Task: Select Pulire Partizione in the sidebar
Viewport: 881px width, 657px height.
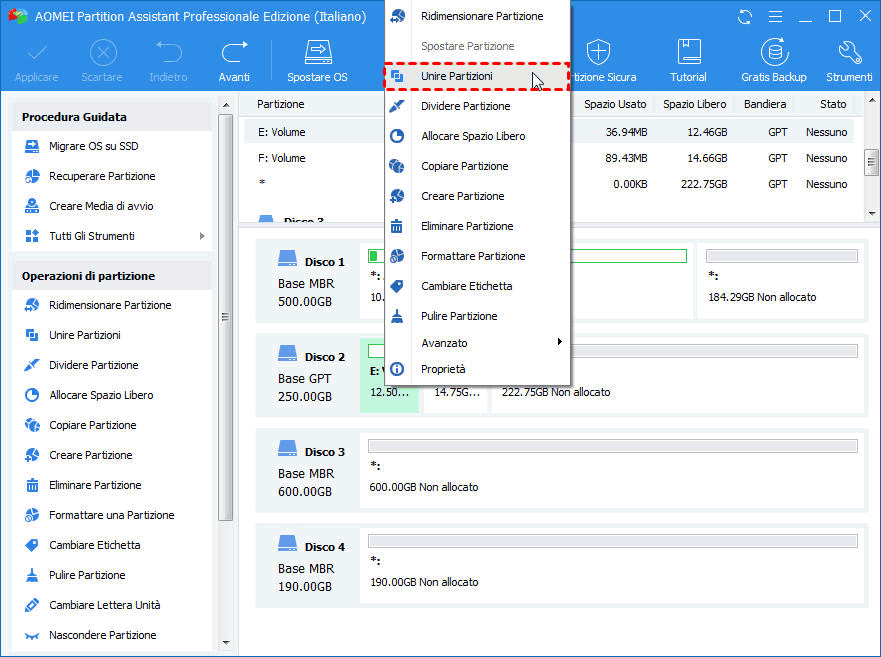Action: click(87, 575)
